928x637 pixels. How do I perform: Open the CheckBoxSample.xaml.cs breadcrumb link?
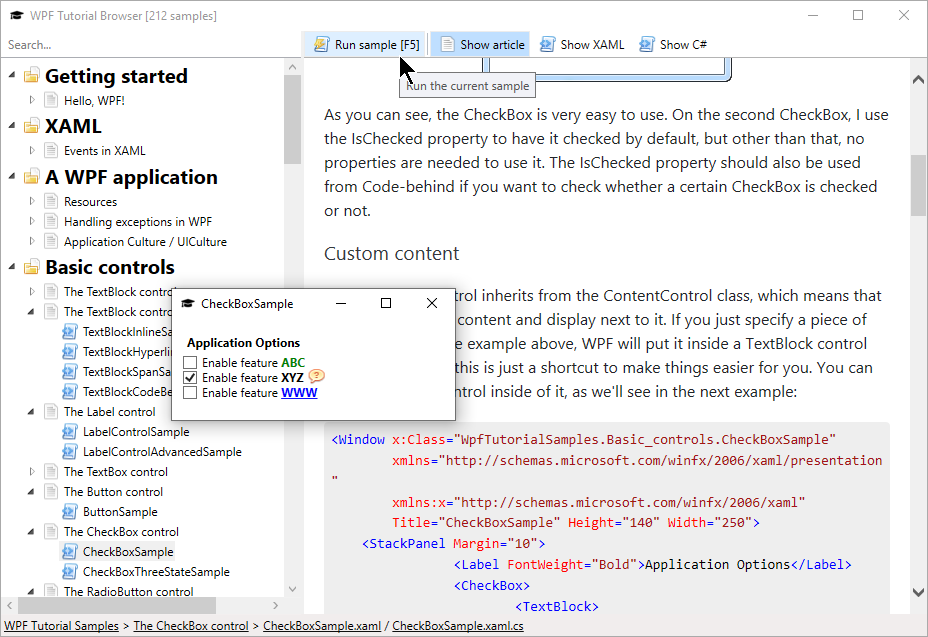457,627
